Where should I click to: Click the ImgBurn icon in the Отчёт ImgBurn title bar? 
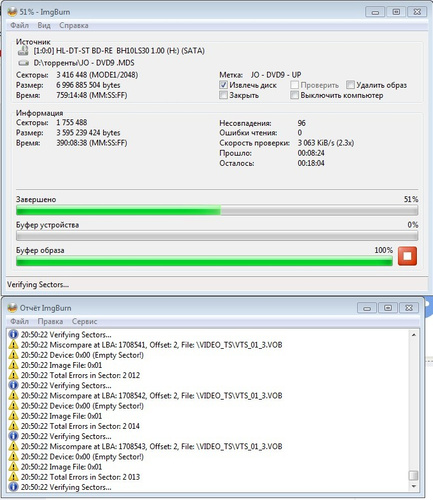[x=12, y=308]
